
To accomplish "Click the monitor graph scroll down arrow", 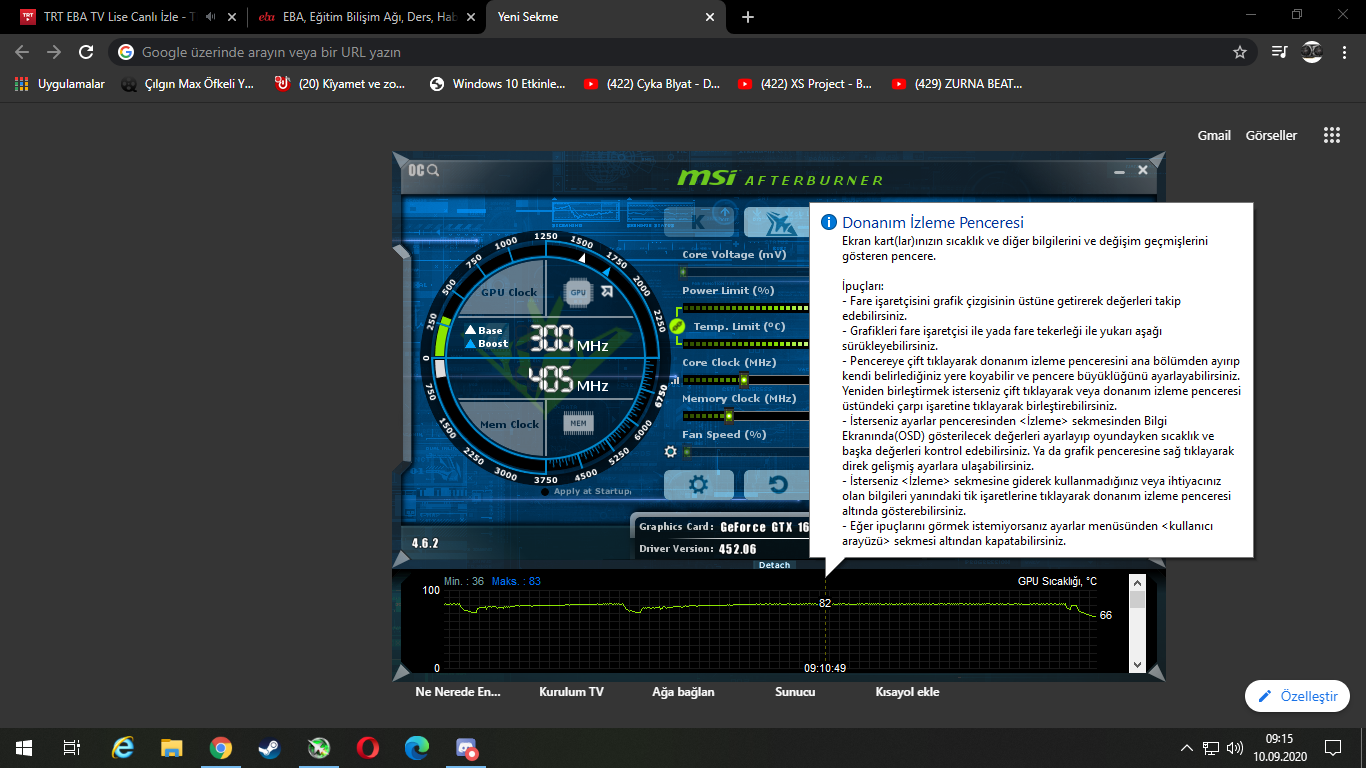I will tap(1137, 663).
